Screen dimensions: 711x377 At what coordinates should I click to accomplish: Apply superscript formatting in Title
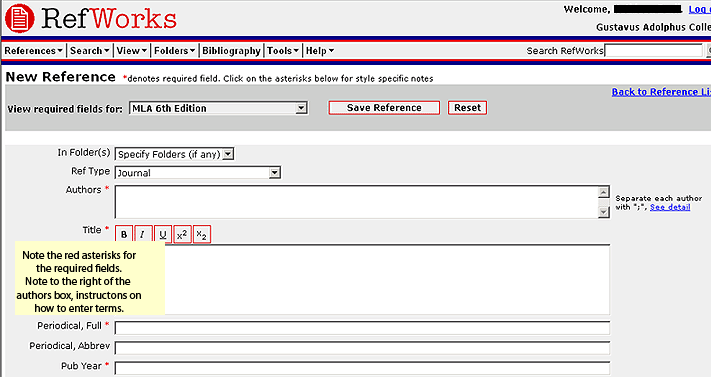click(x=182, y=235)
